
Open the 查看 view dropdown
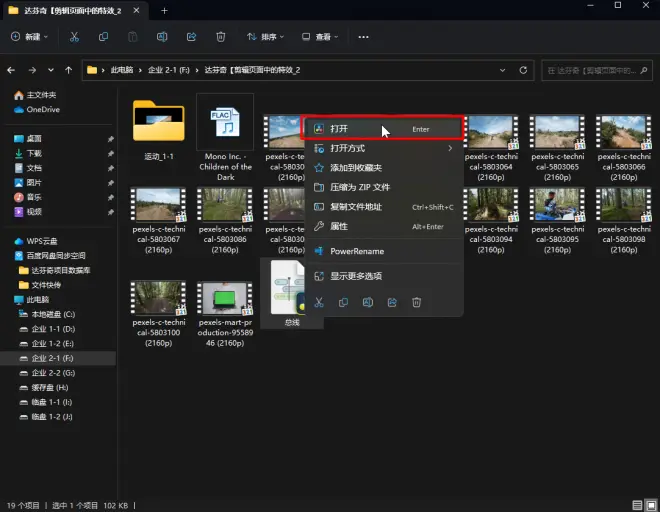(x=320, y=37)
